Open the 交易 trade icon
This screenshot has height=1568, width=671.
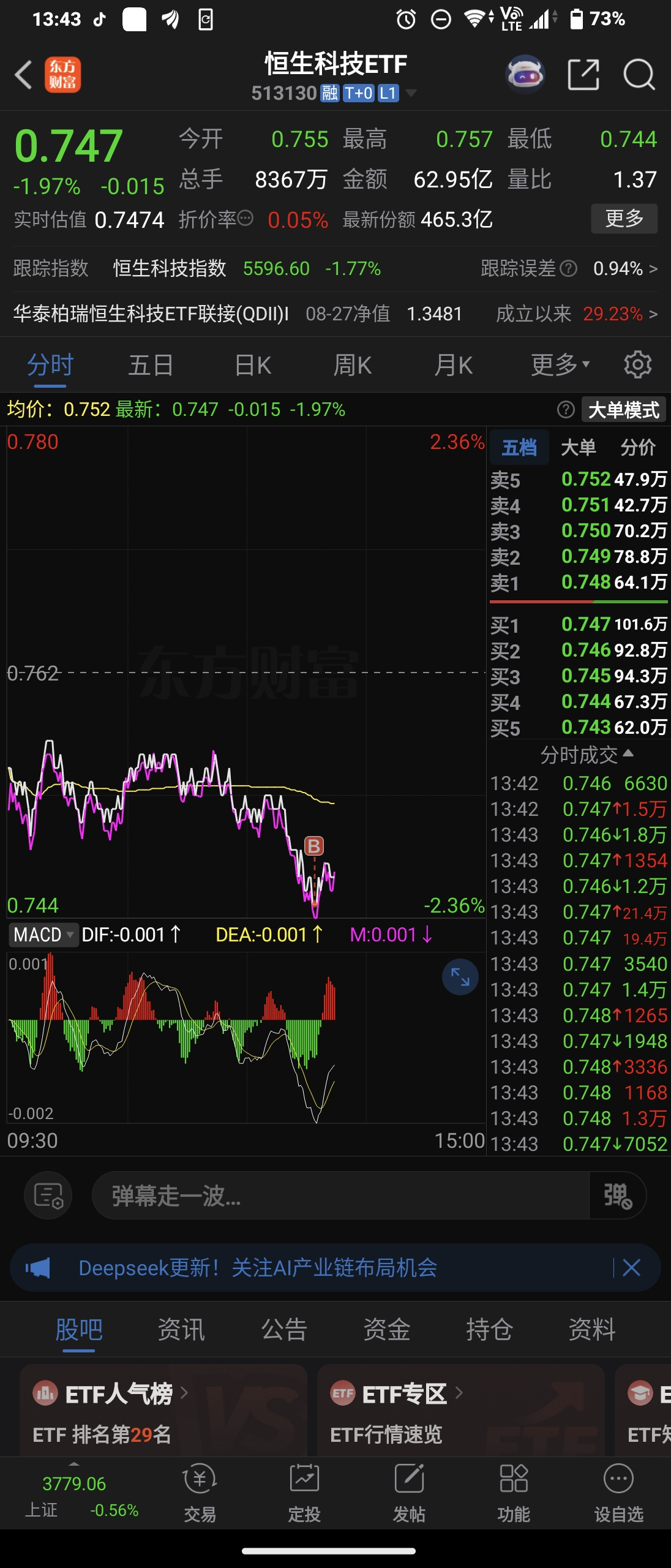coord(200,1492)
